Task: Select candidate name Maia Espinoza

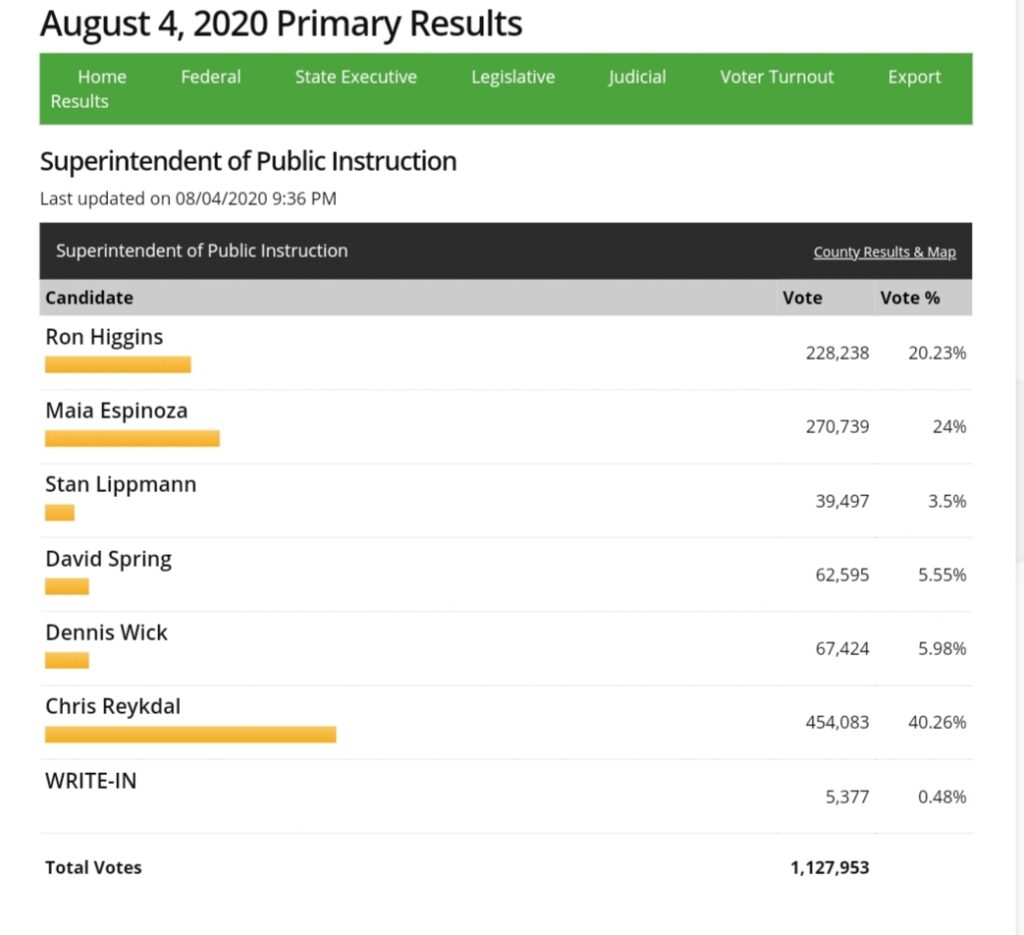Action: (116, 410)
